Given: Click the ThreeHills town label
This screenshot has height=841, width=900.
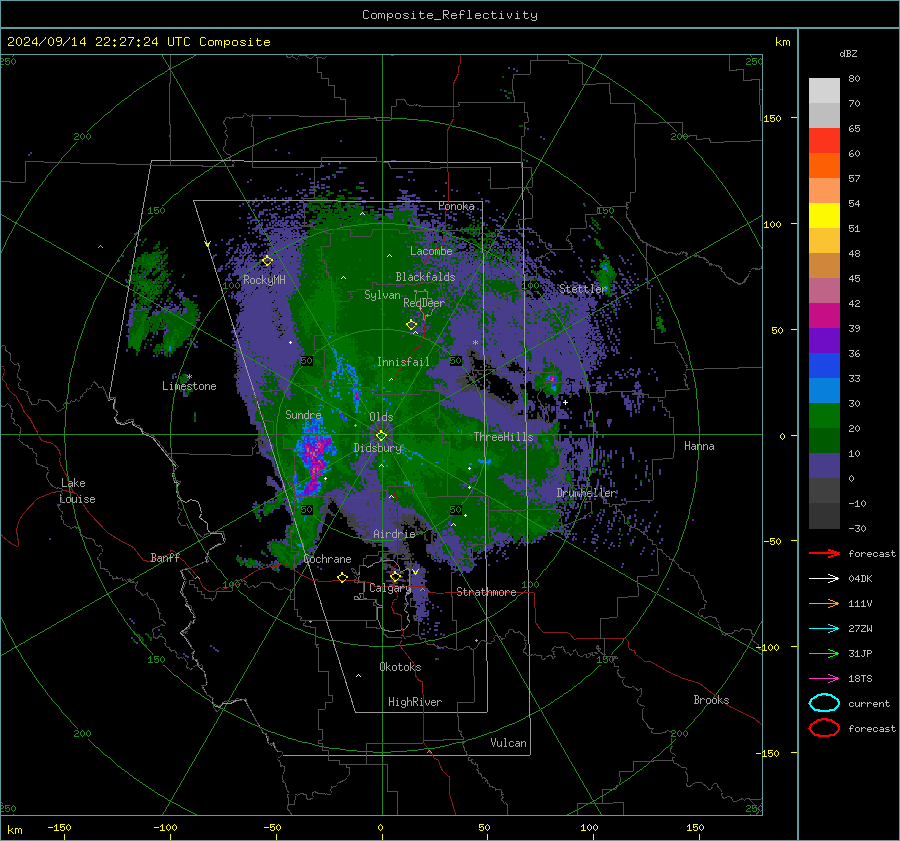Looking at the screenshot, I should tap(503, 437).
